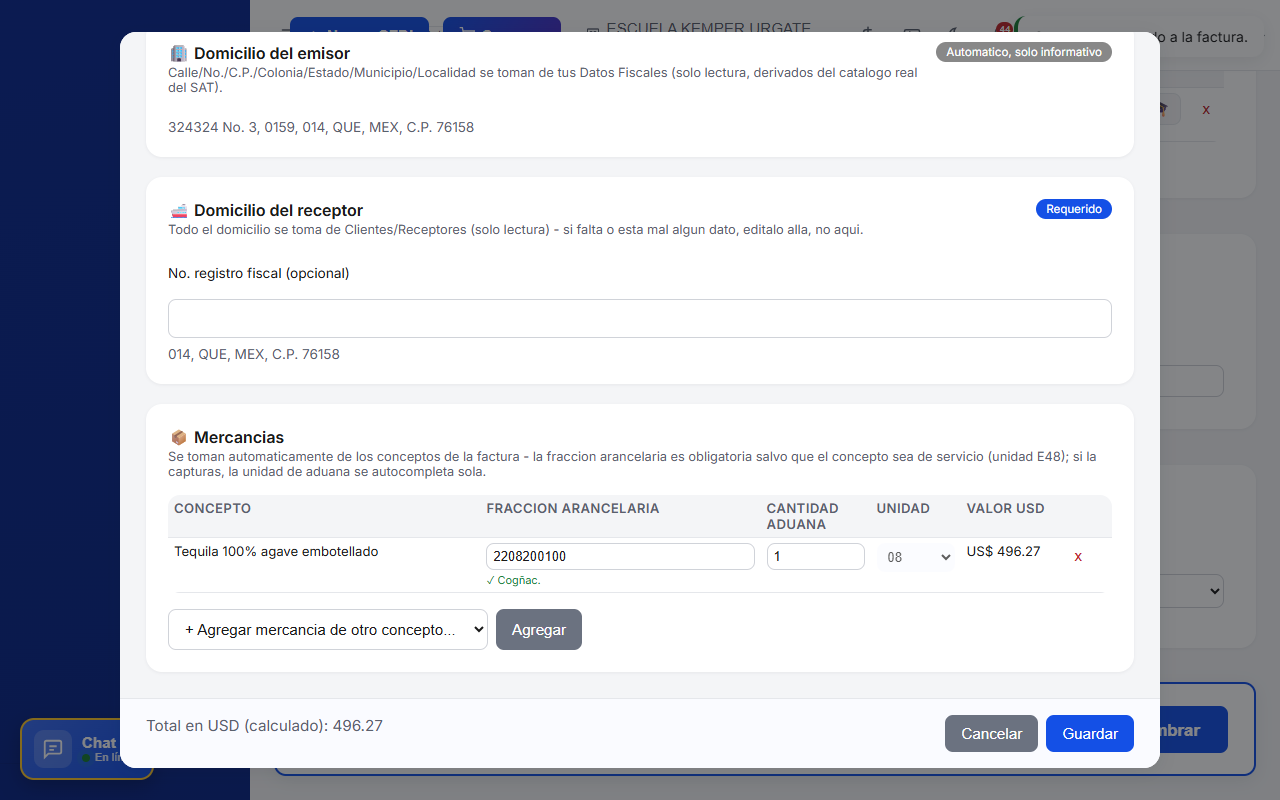
Task: Click the Domicilio del receptor heading
Action: pos(278,211)
